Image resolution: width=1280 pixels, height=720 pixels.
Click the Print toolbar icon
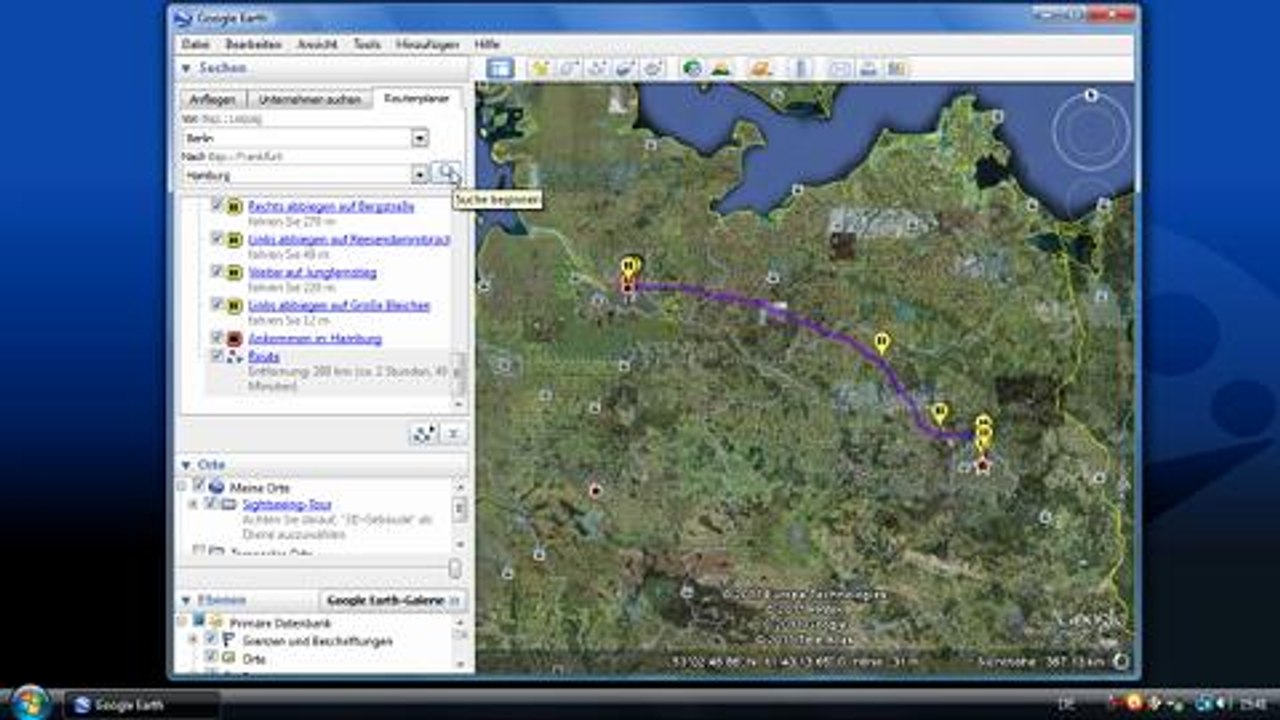coord(868,68)
